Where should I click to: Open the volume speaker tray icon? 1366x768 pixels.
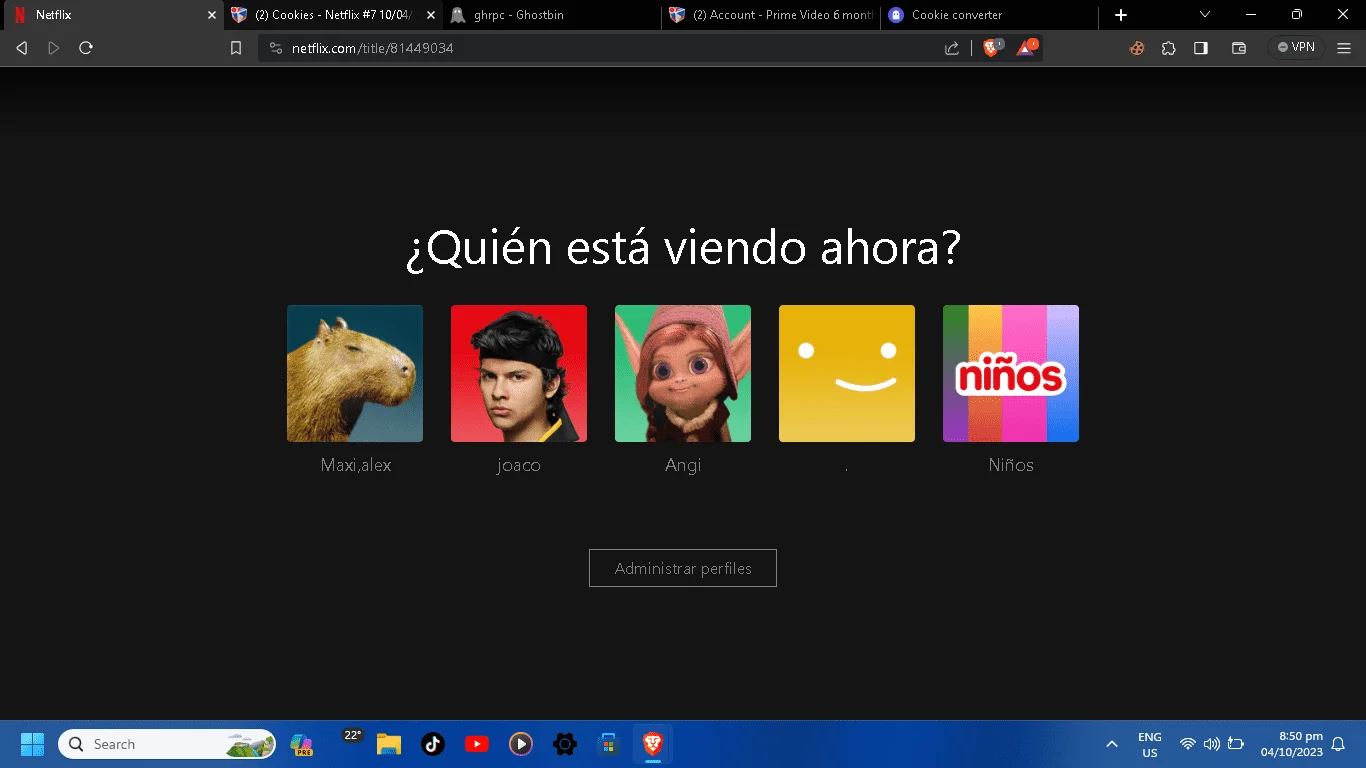tap(1212, 744)
